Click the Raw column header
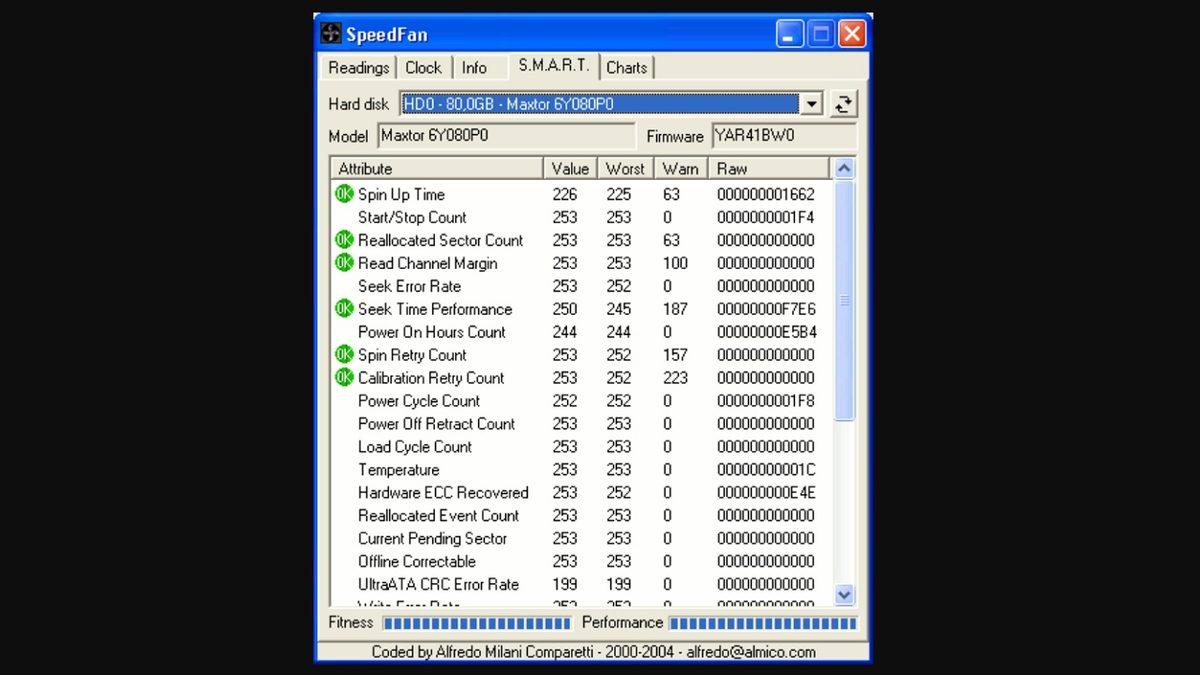The image size is (1200, 675). pyautogui.click(x=768, y=169)
